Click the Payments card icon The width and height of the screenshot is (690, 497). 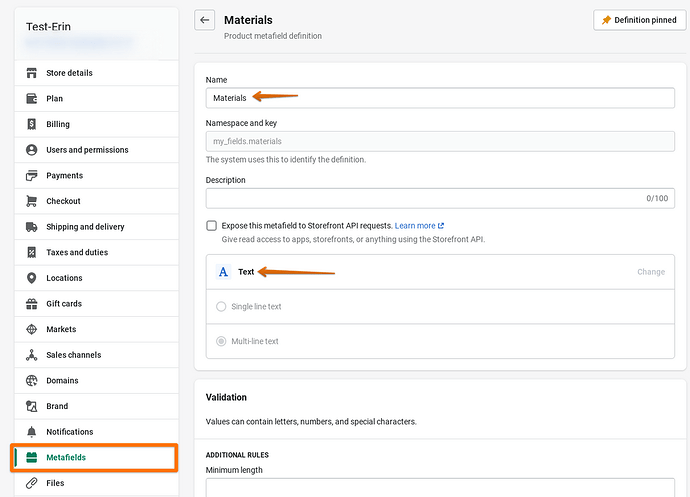coord(32,175)
